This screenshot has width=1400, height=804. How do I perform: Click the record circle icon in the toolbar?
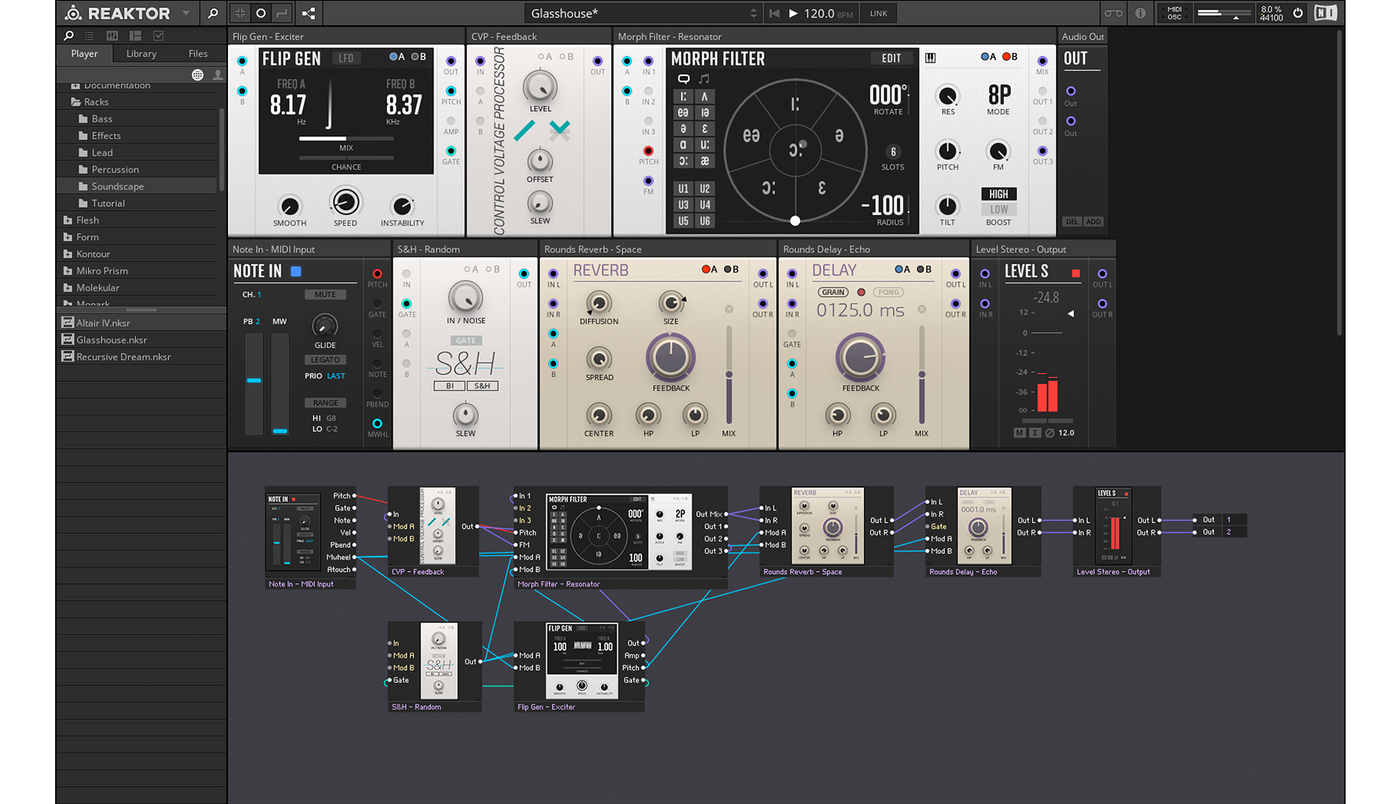click(261, 13)
